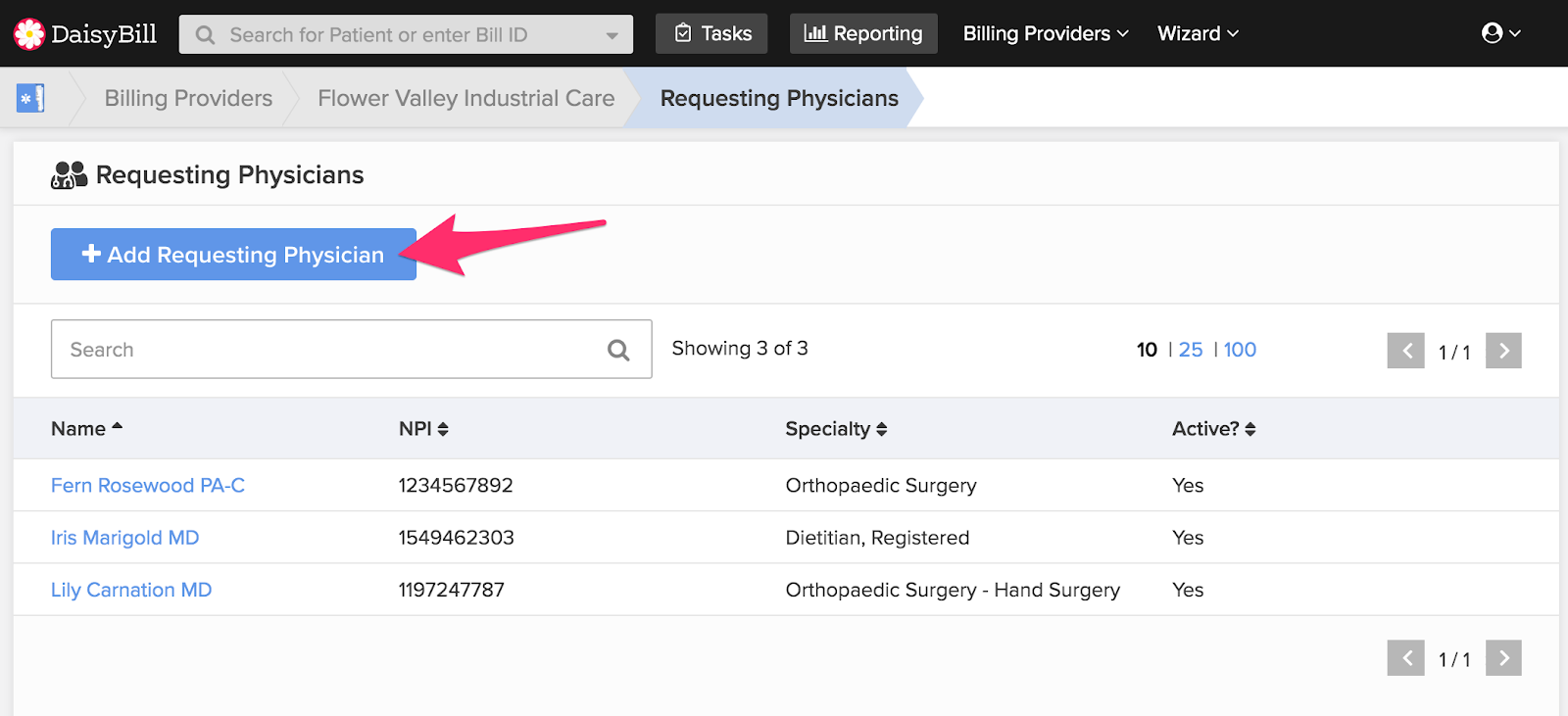Click the bottom next page arrow
The width and height of the screenshot is (1568, 716).
(x=1503, y=658)
